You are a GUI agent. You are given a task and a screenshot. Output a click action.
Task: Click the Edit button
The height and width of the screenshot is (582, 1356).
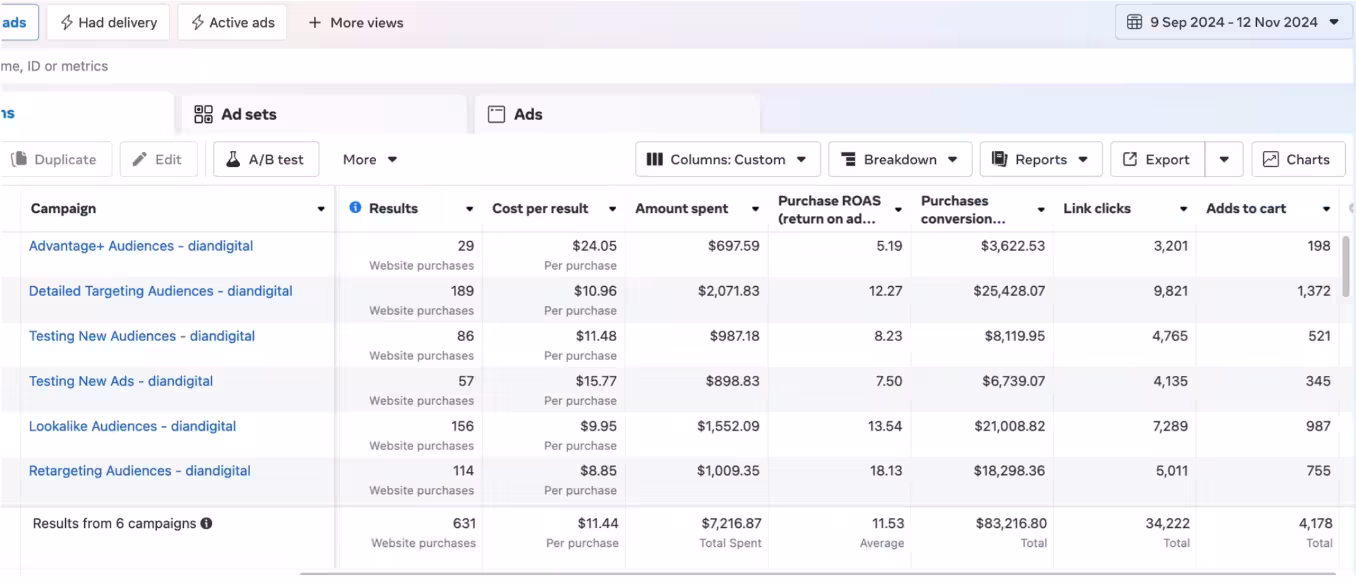[x=158, y=159]
